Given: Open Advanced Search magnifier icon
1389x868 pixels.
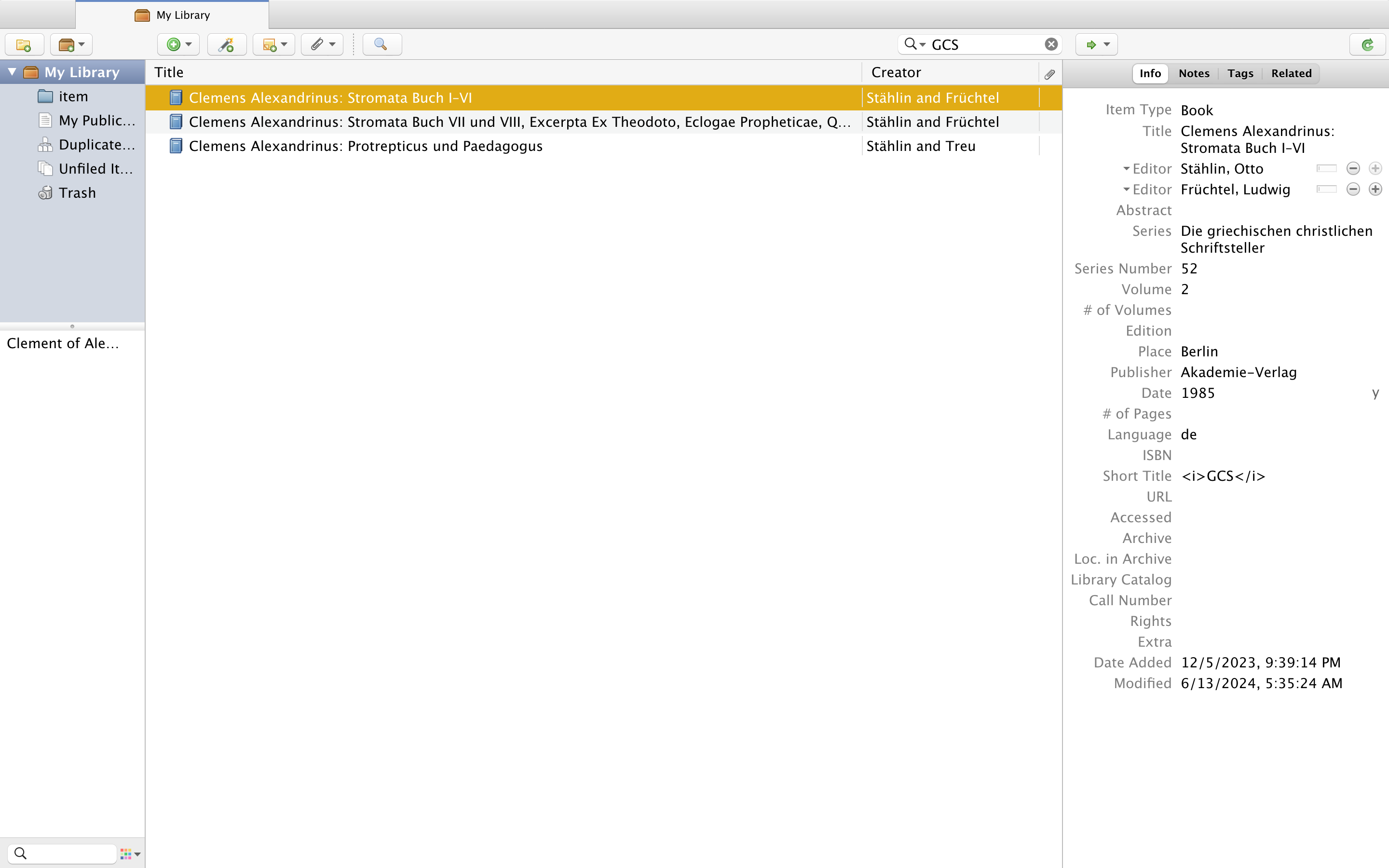Looking at the screenshot, I should point(381,44).
